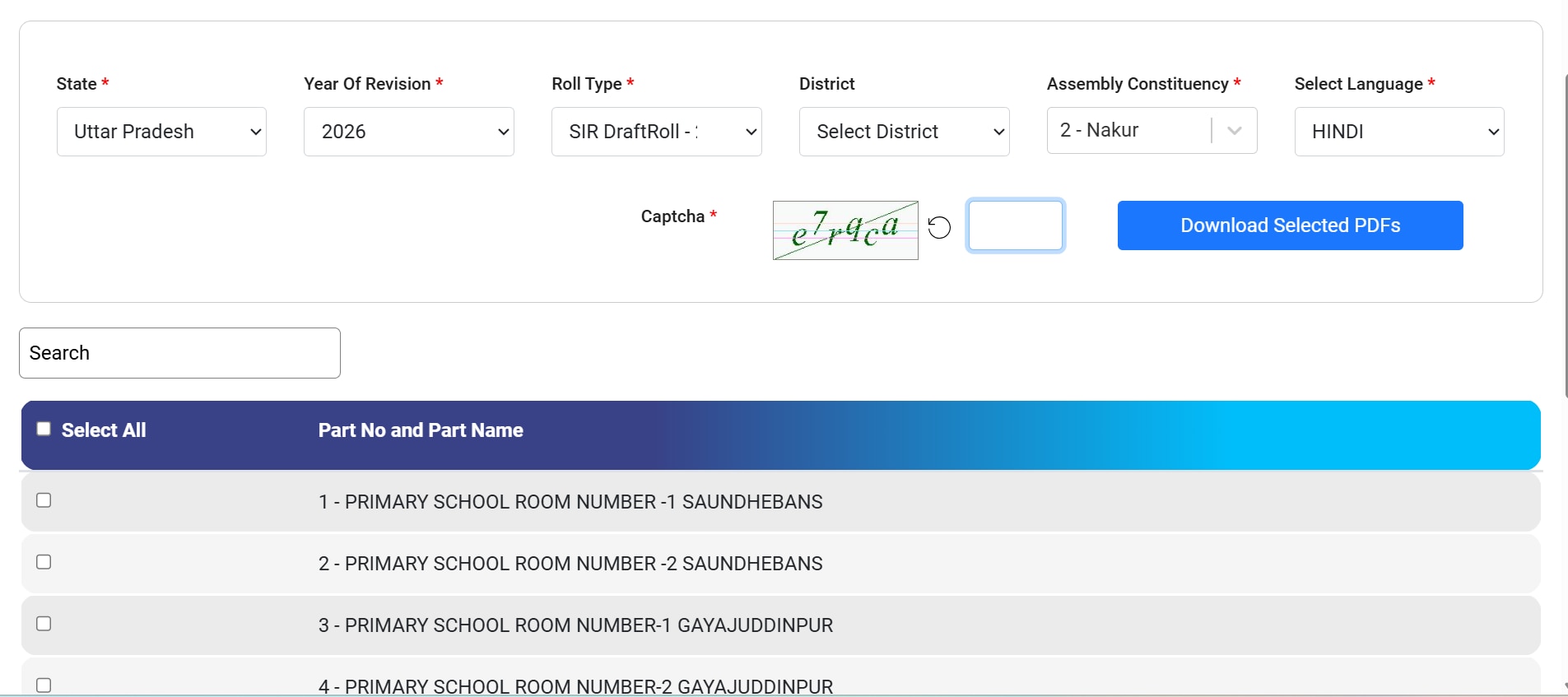
Task: Focus the Captcha text input box
Action: (x=1015, y=225)
